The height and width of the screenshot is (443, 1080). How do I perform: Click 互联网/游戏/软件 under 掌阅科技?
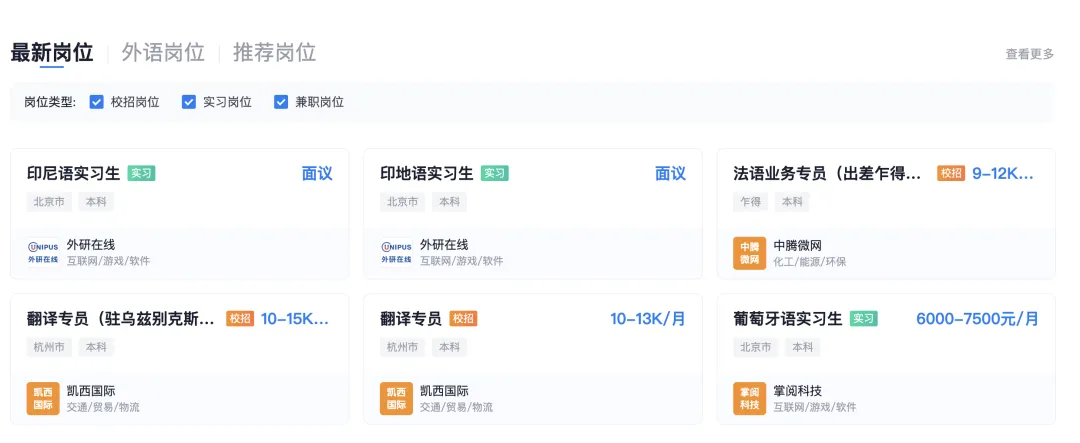pos(815,407)
